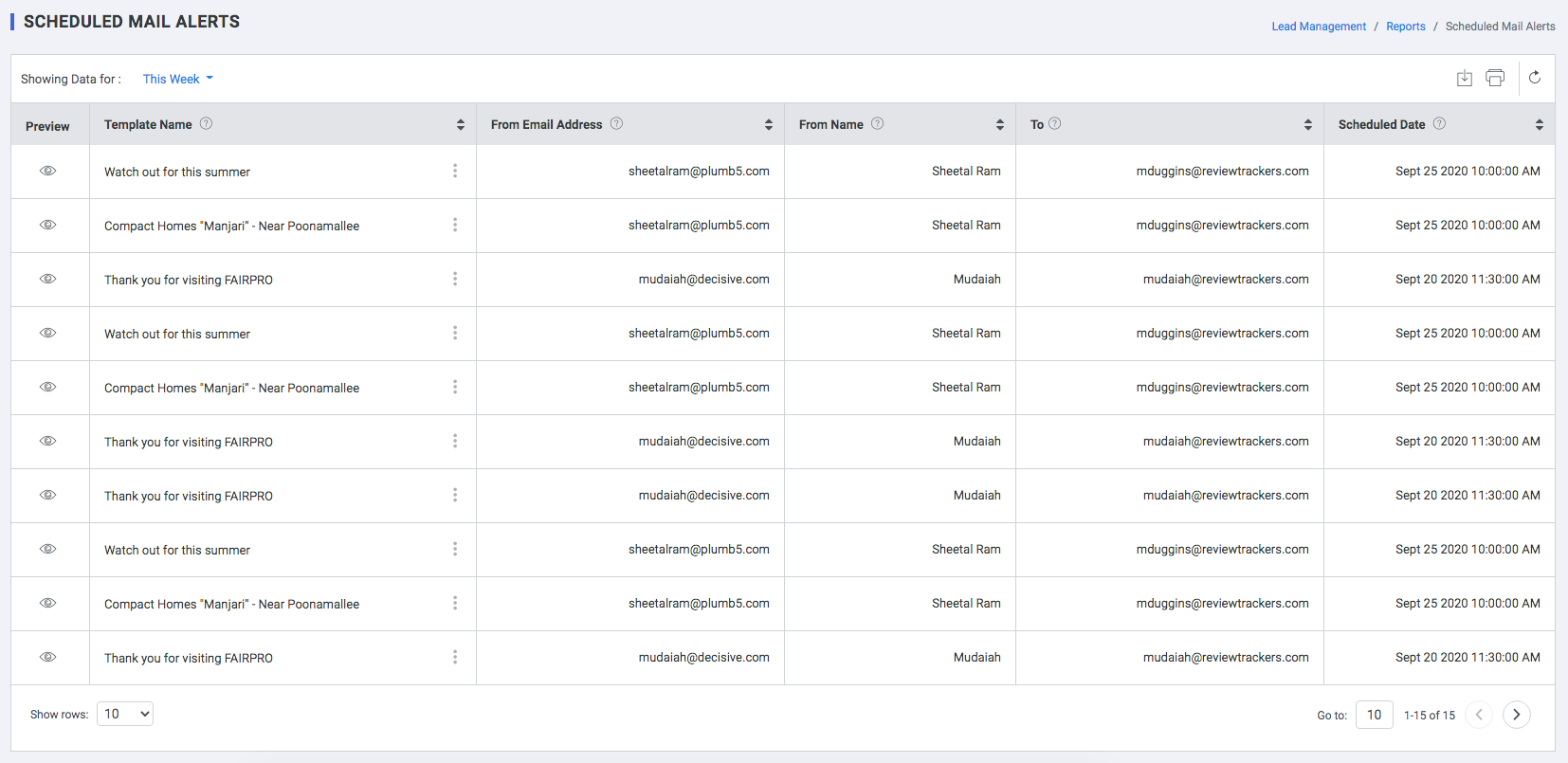Select 'Sept 20 2020 11:30:00 AM' in the tenth row

coord(1468,658)
